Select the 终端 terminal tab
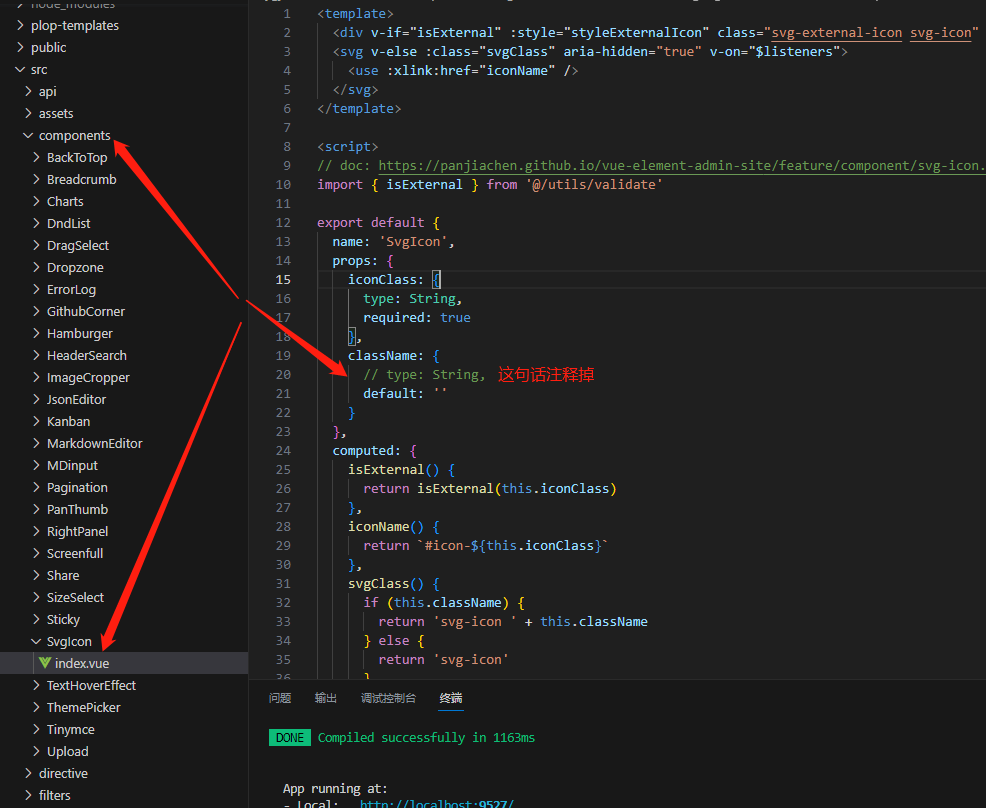 451,698
